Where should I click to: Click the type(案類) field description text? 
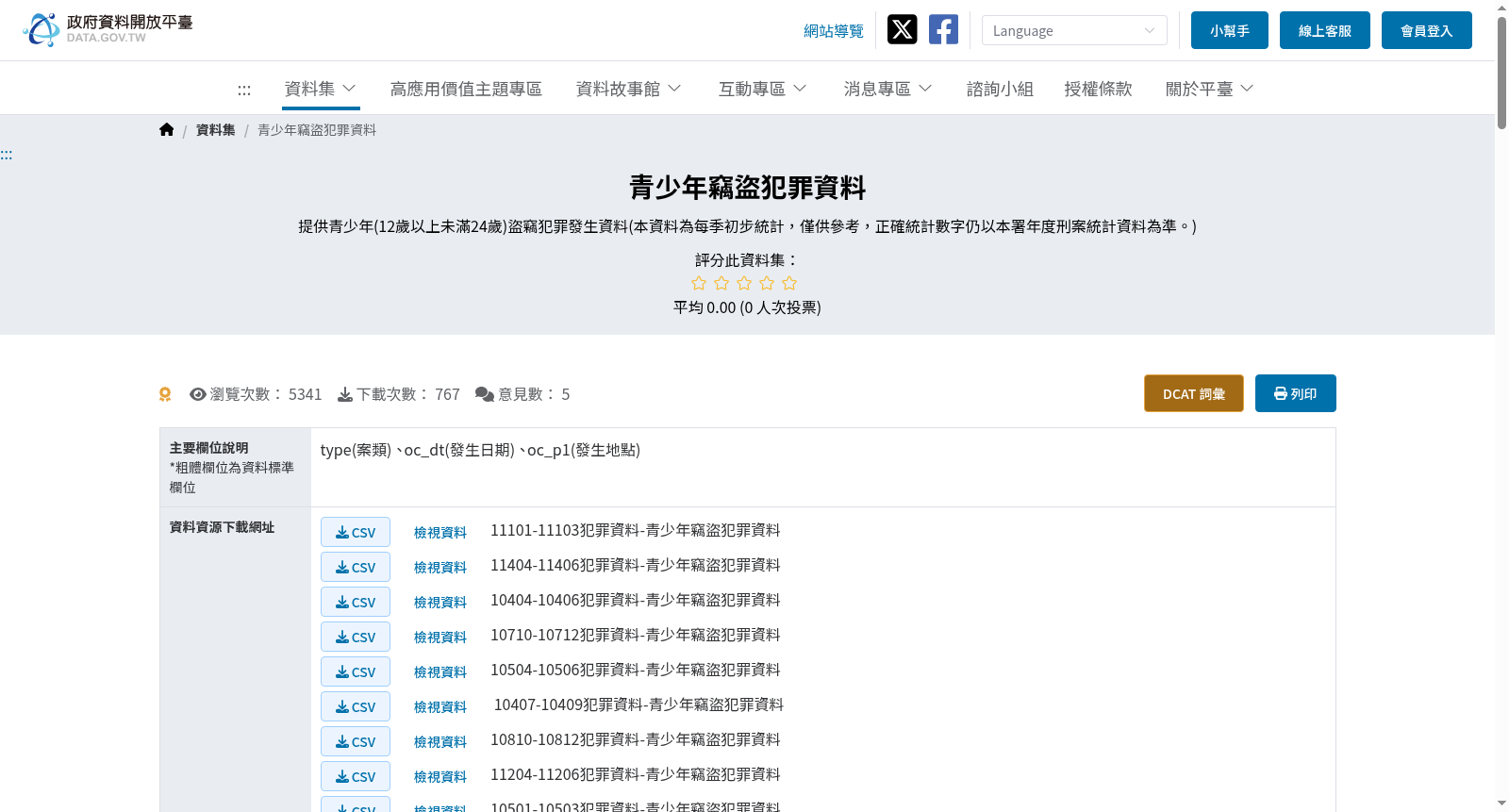click(480, 450)
